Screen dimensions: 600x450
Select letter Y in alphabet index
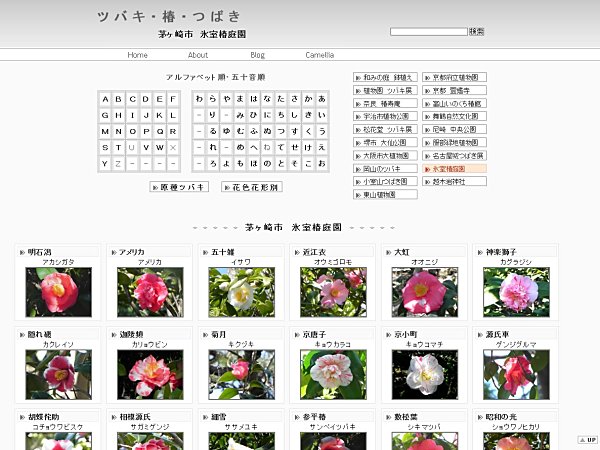pos(105,164)
